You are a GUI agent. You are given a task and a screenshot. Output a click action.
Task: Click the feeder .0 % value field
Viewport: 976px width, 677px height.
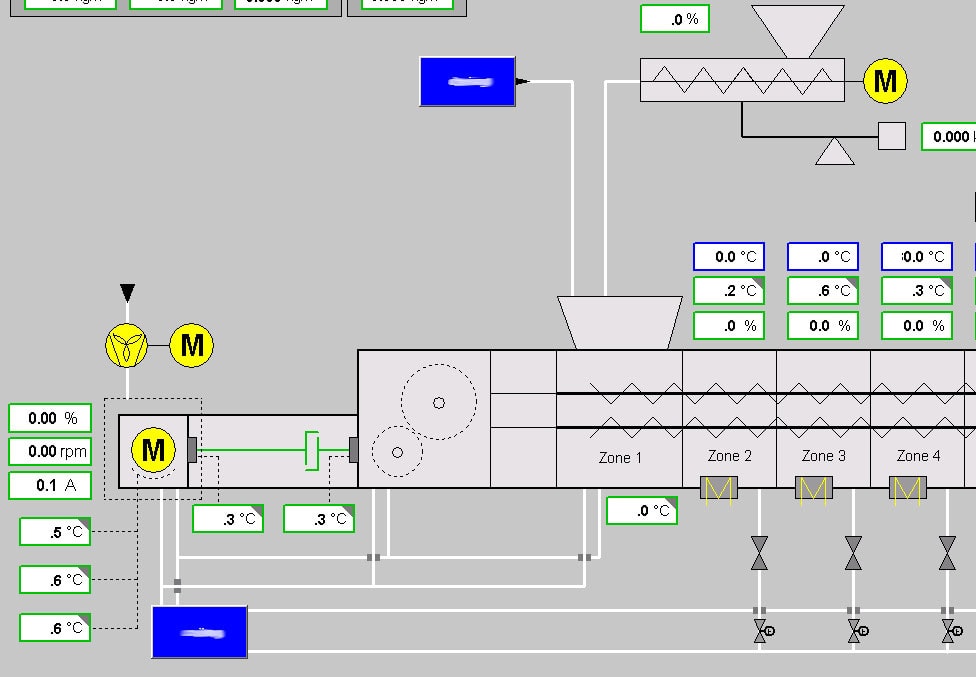tap(675, 19)
